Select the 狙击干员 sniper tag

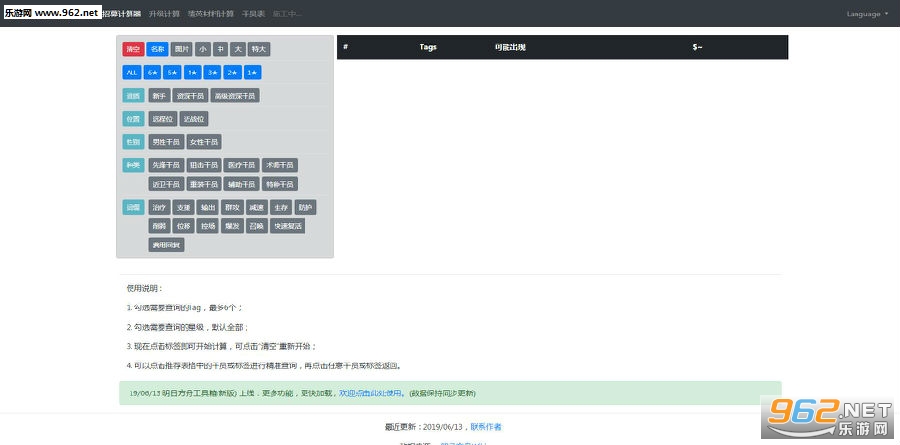(x=204, y=165)
